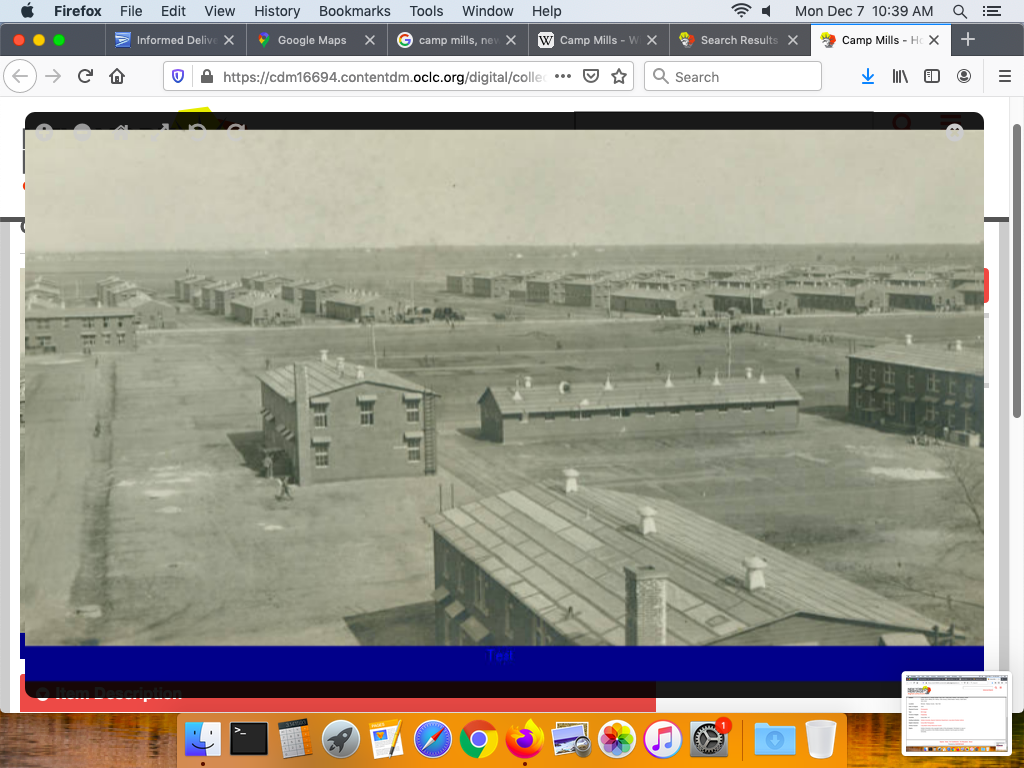Viewport: 1024px width, 768px height.
Task: Open the Firefox hamburger application menu
Action: point(1004,77)
